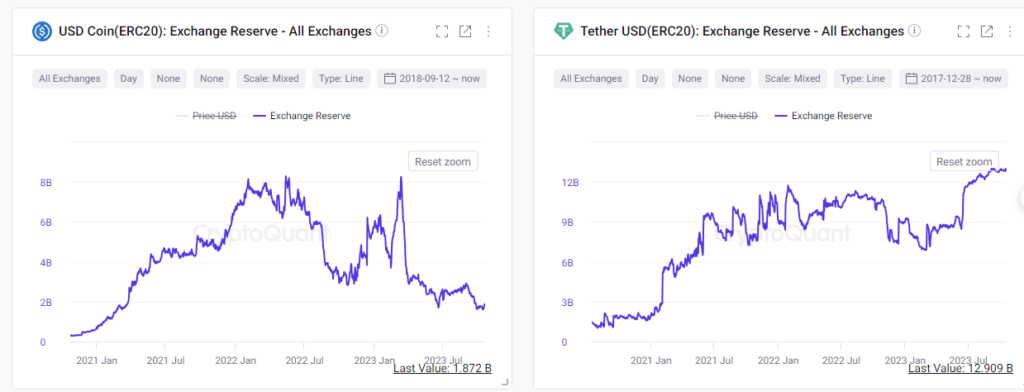Open second None dropdown on Tether chart

(733, 78)
